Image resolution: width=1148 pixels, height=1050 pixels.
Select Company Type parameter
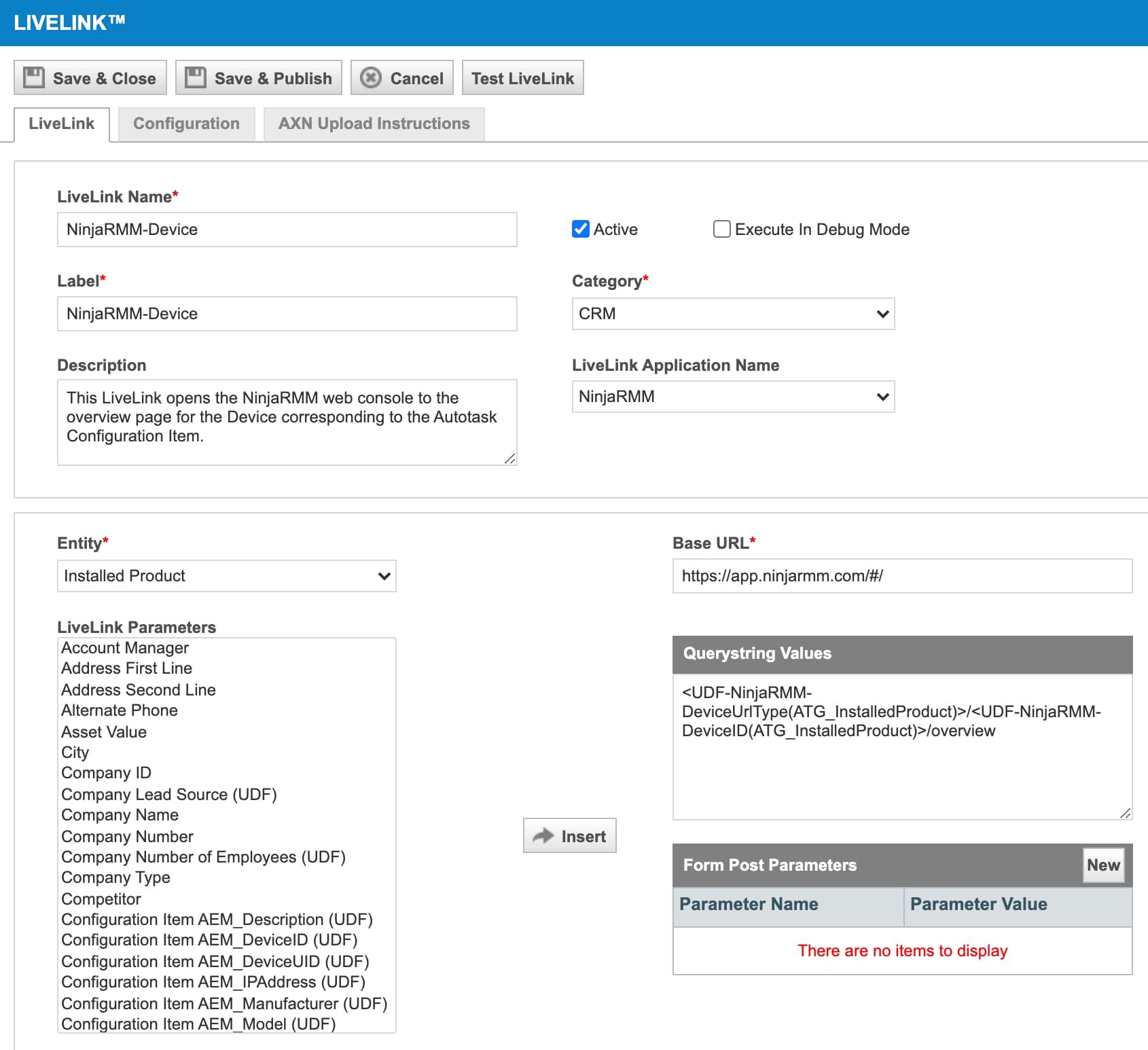coord(227,877)
